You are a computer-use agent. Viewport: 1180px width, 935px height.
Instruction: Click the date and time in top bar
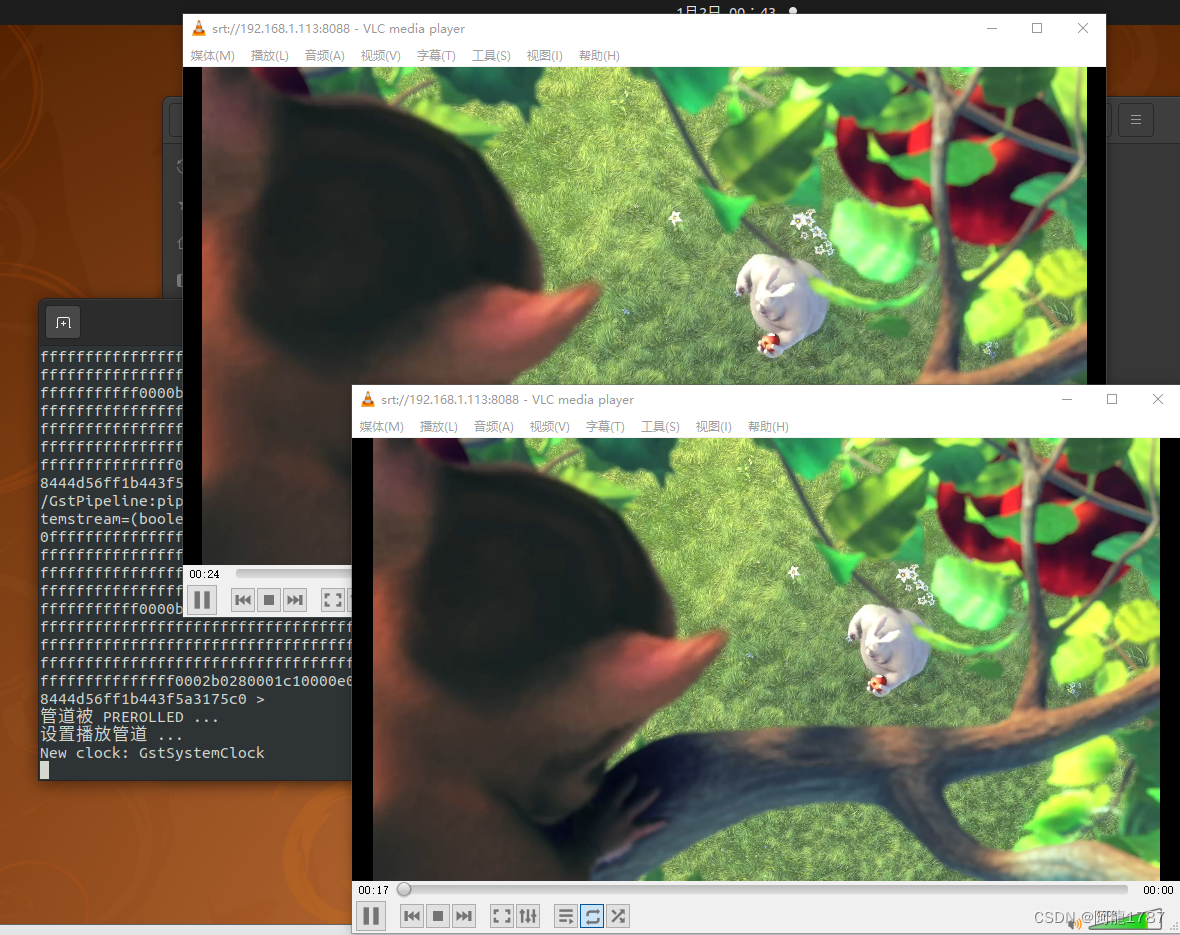tap(726, 11)
